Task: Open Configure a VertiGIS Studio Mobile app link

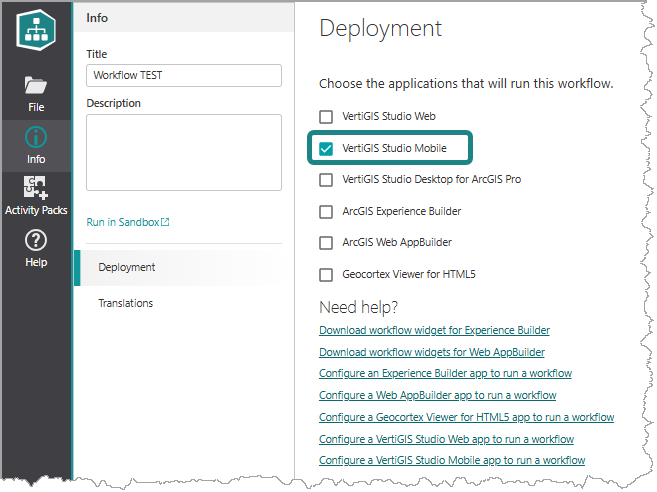Action: coord(452,460)
